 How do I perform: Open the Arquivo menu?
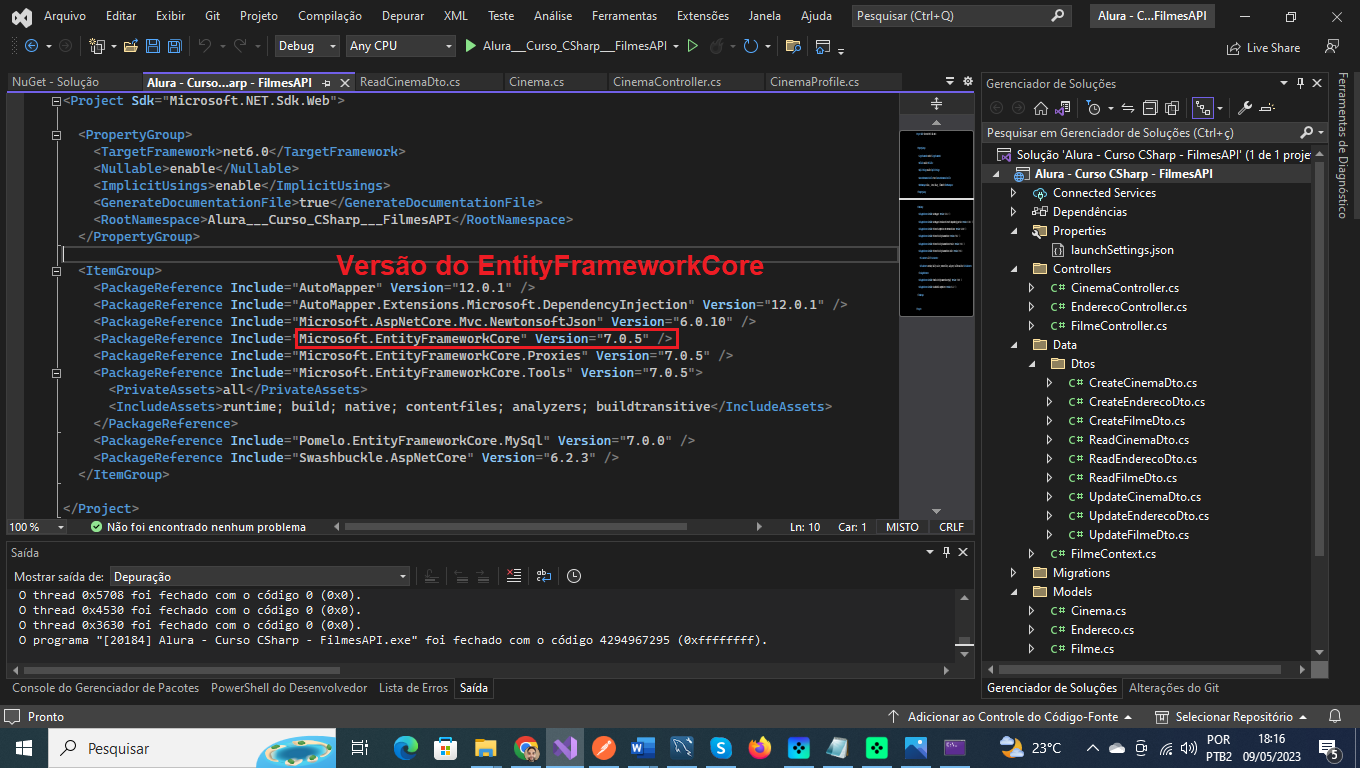(65, 16)
